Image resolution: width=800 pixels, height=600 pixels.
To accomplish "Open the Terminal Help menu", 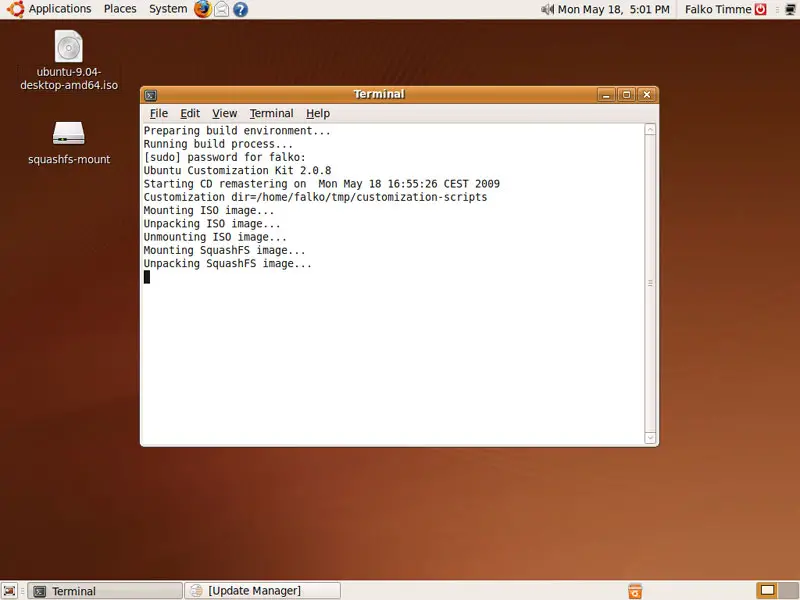I will [318, 113].
